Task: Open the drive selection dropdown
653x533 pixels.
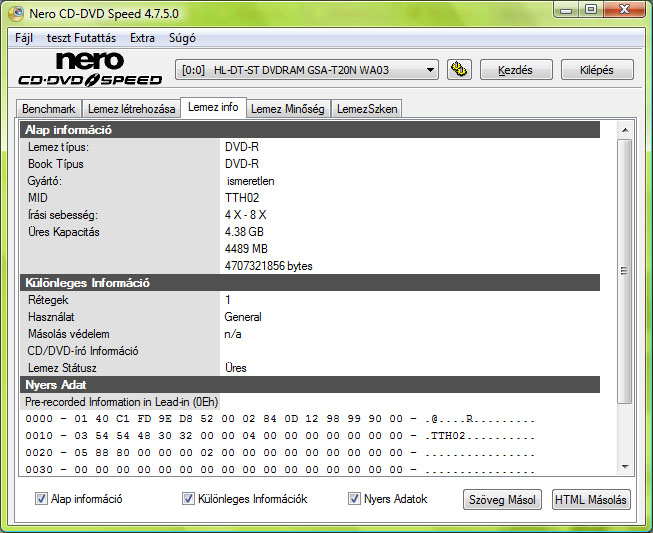Action: point(307,70)
